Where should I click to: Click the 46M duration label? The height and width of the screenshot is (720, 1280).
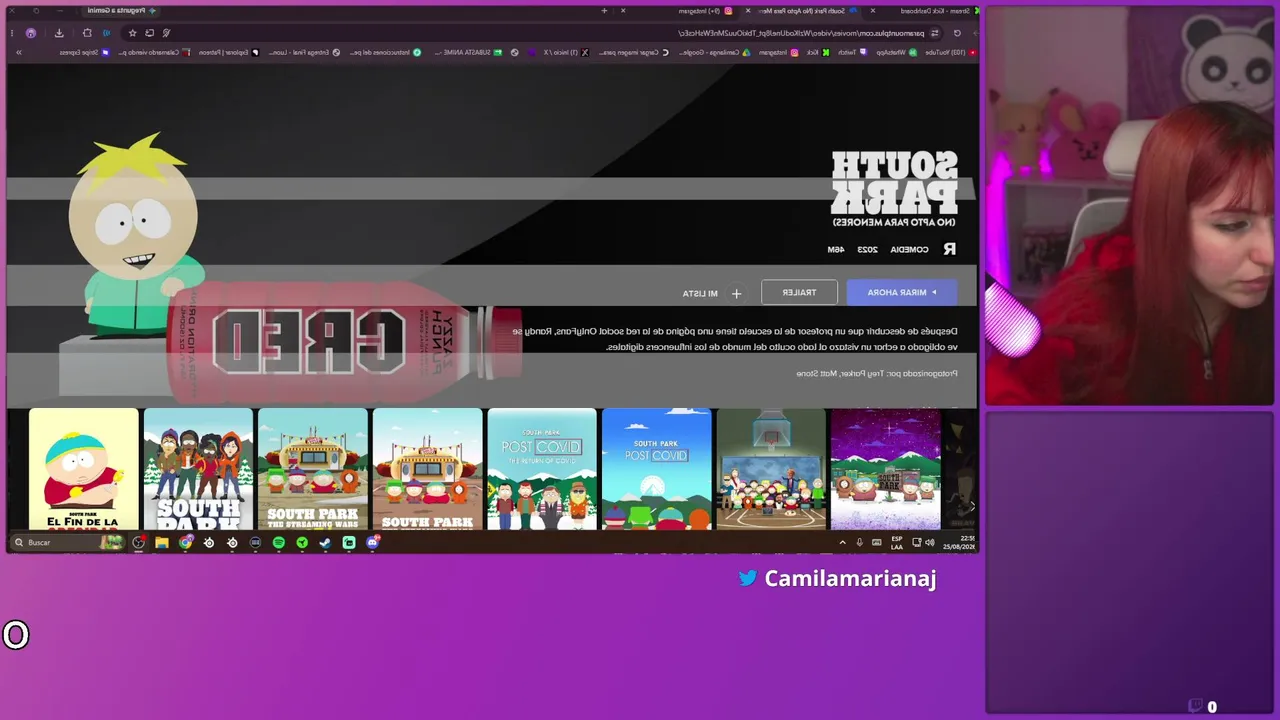pos(836,249)
